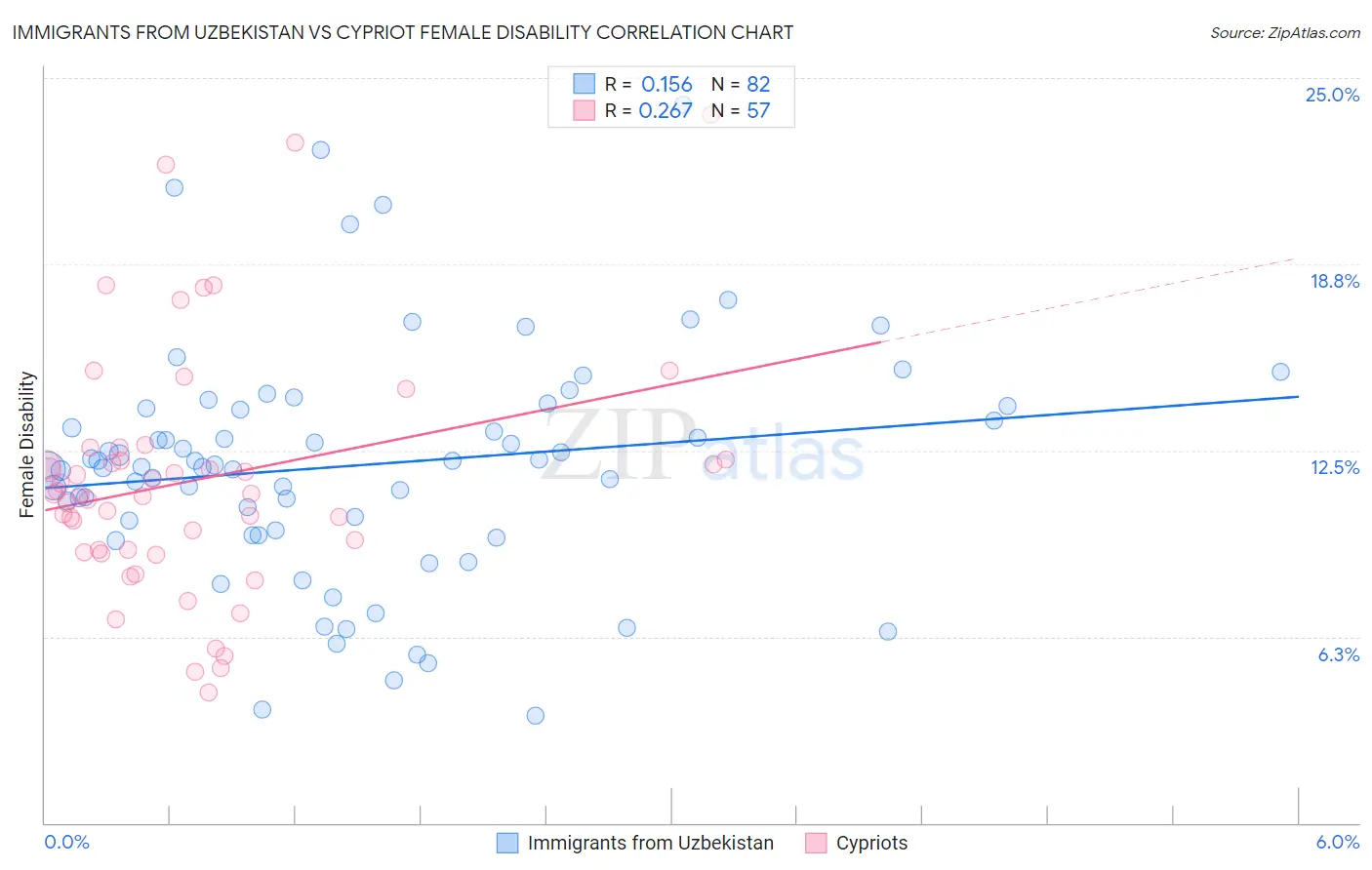Click the 25.0% y-axis tick label
Image resolution: width=1372 pixels, height=870 pixels.
click(x=1332, y=95)
